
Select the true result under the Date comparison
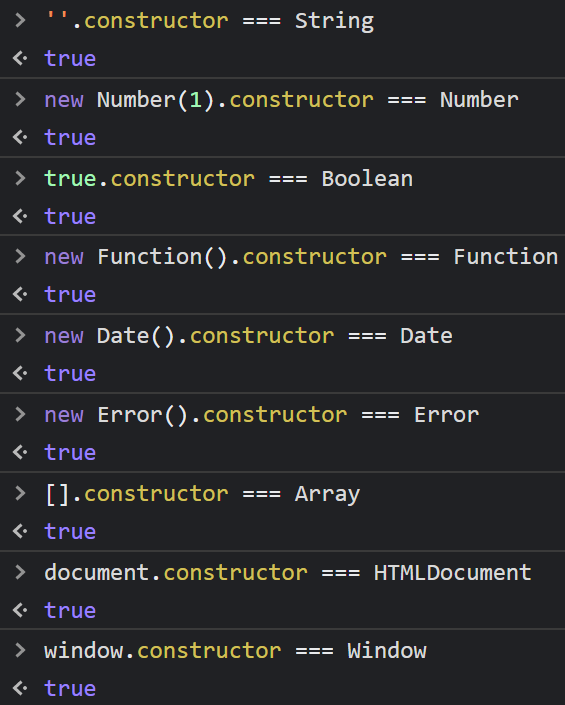click(x=70, y=374)
